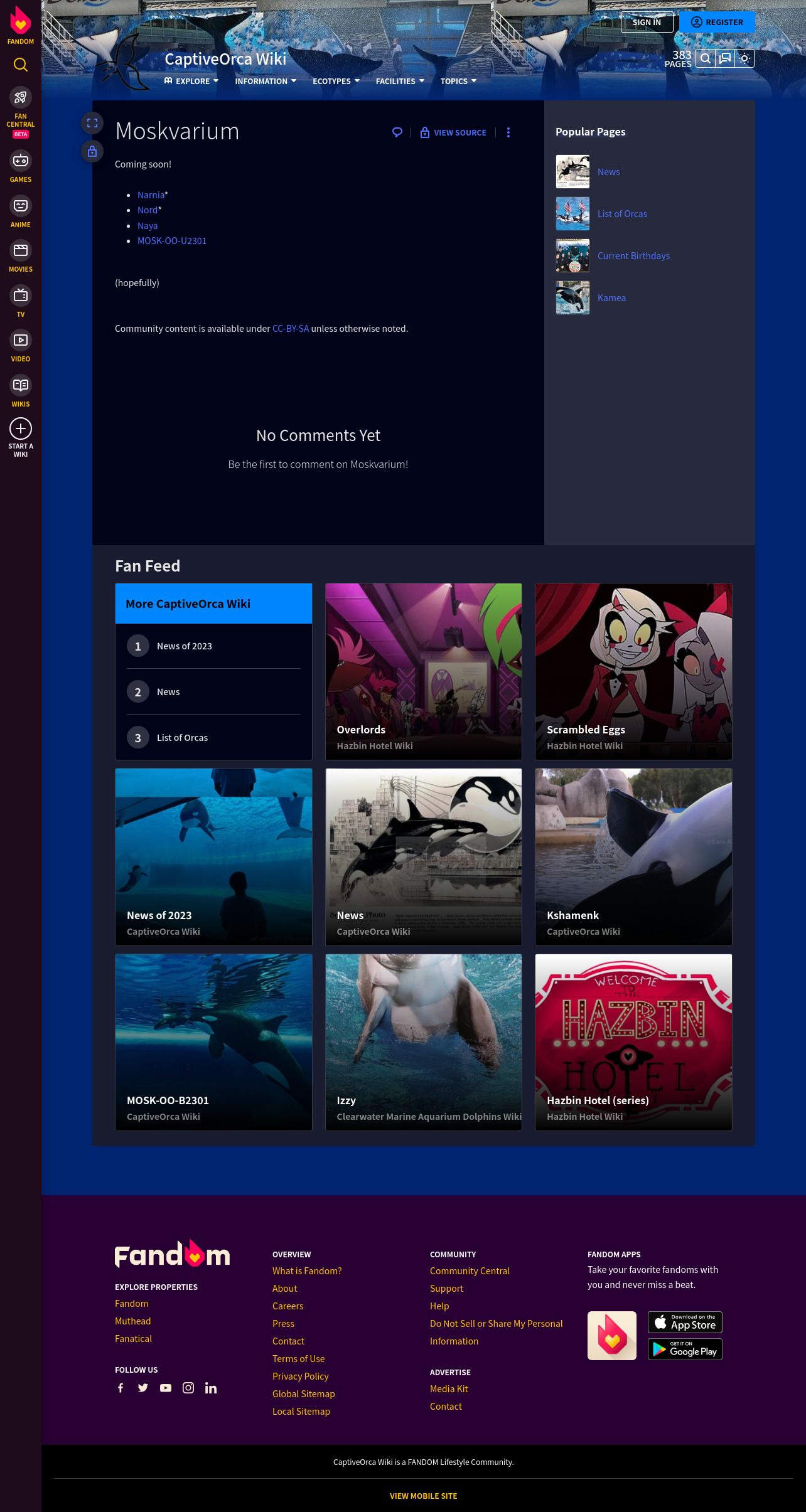Image resolution: width=806 pixels, height=1512 pixels.
Task: Click View Mobile Site link
Action: point(424,1496)
